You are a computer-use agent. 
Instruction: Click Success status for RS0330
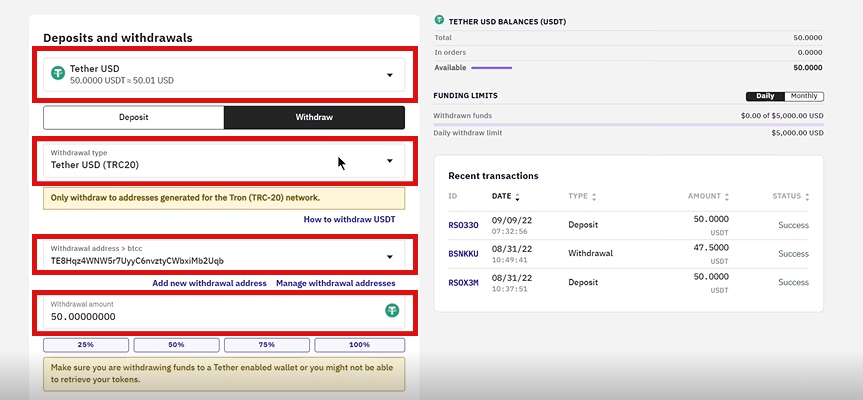pos(793,225)
